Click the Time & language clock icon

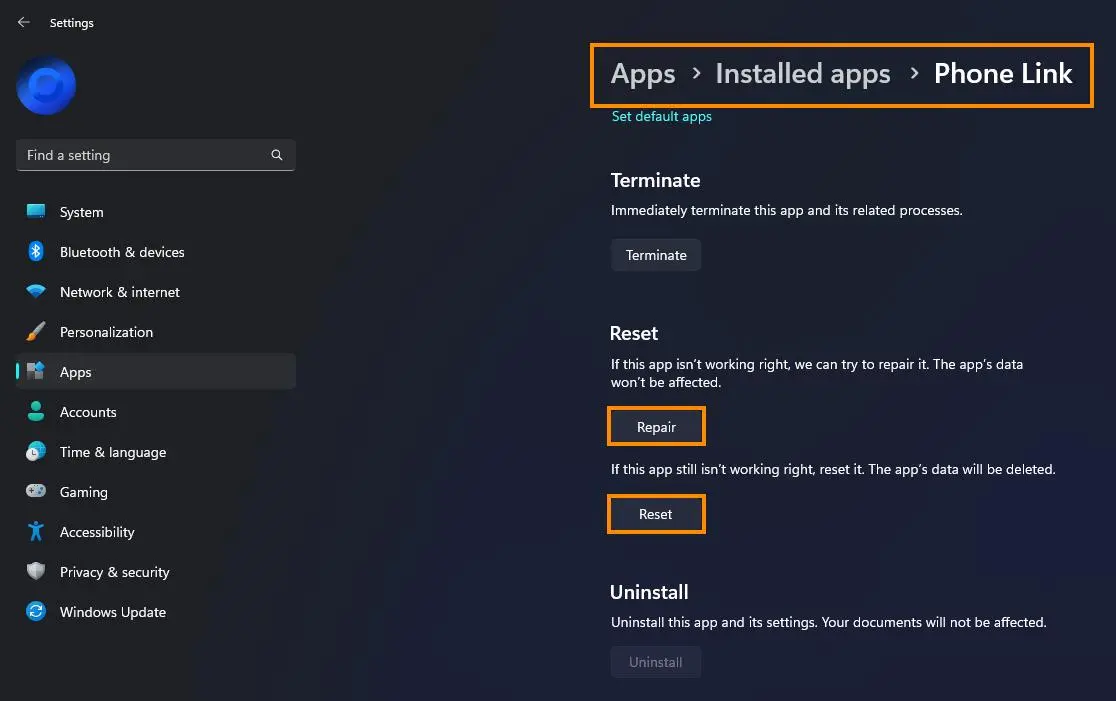tap(36, 451)
